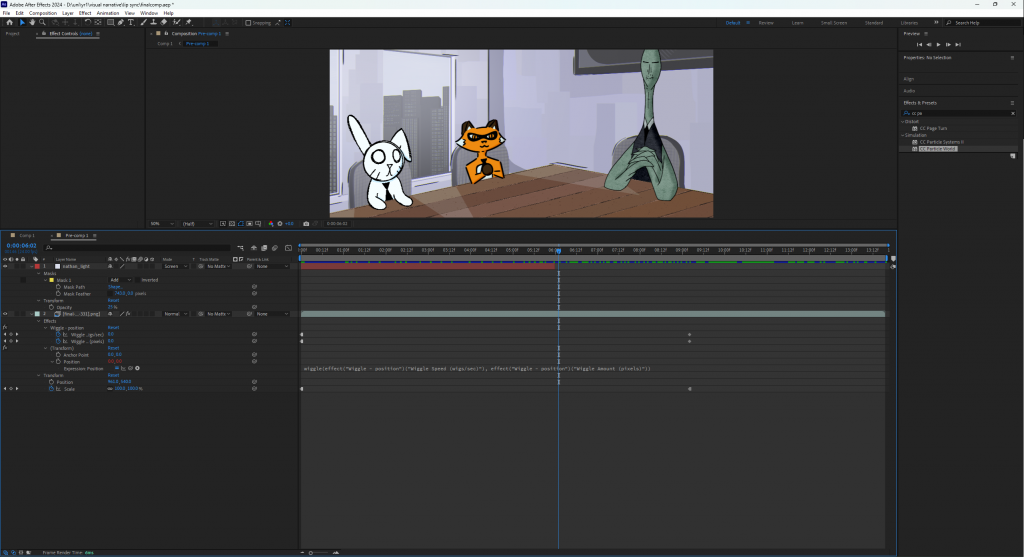Open the Animation menu
Viewport: 1024px width, 557px height.
[x=108, y=13]
